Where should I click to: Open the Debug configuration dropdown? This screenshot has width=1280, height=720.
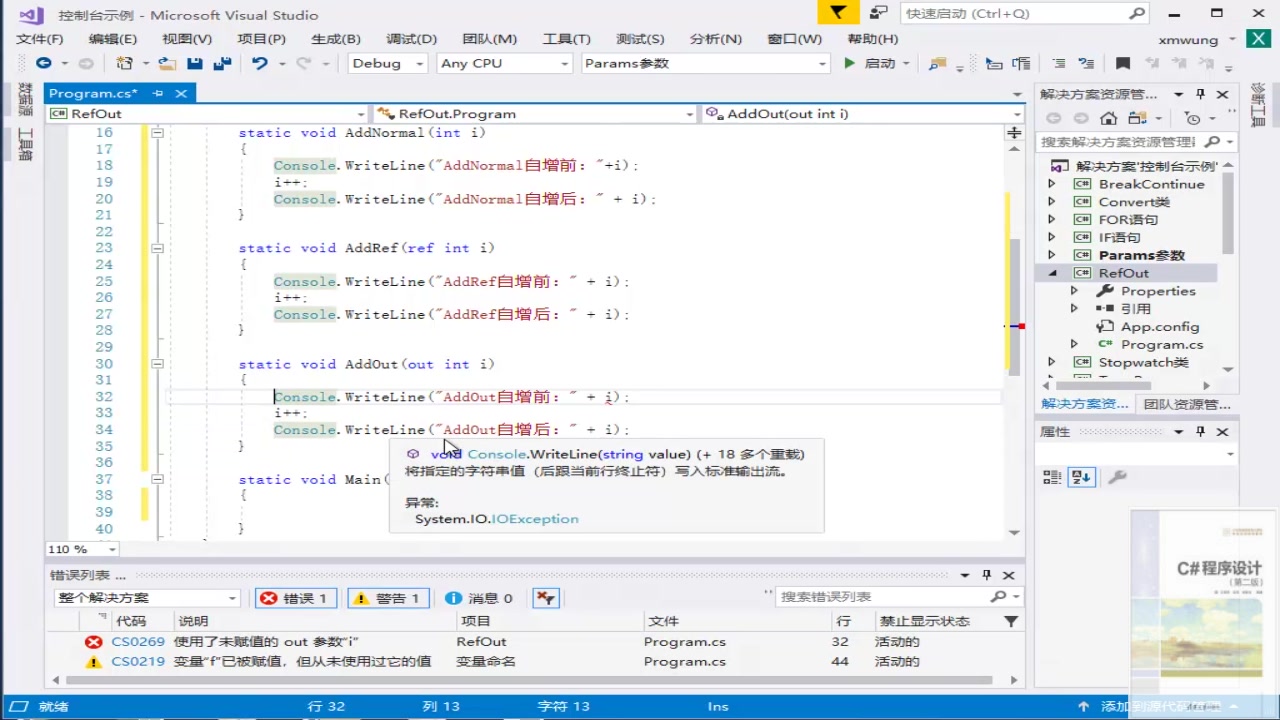click(387, 63)
